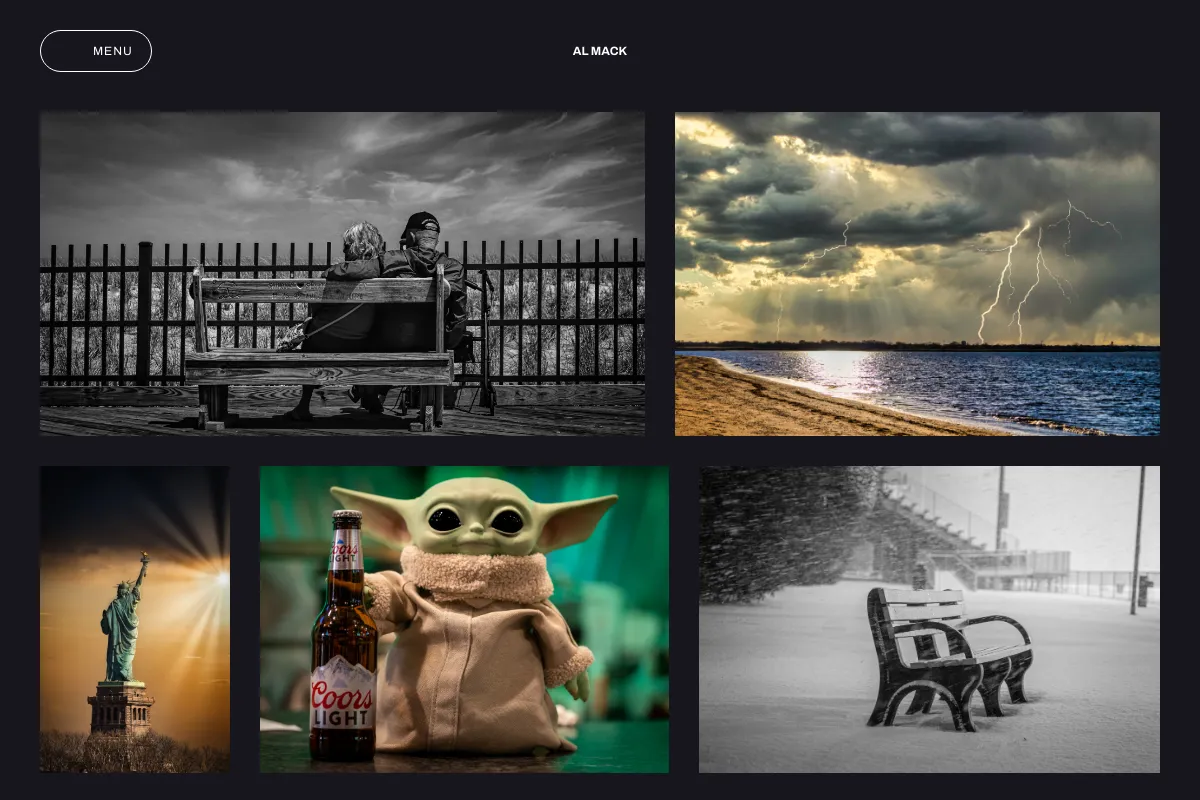1200x800 pixels.
Task: Click the AL MACK site title
Action: tap(600, 51)
